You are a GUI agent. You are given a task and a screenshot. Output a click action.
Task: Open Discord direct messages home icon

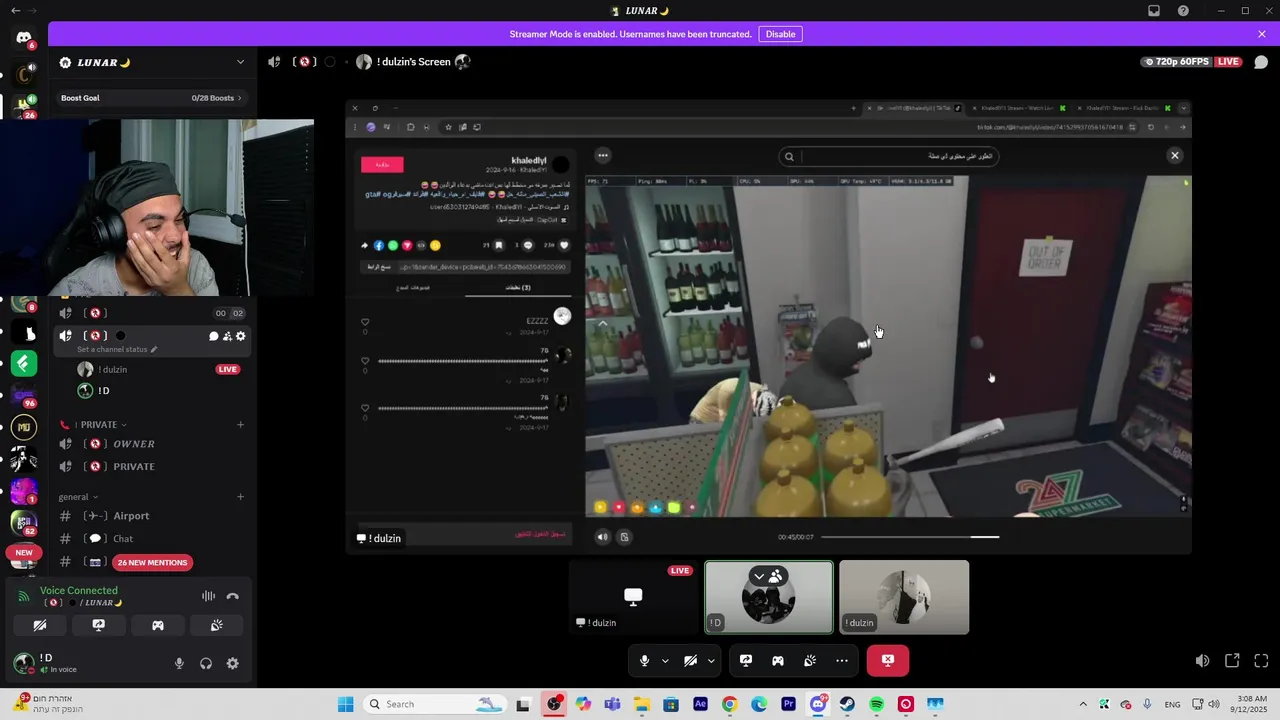pos(24,38)
